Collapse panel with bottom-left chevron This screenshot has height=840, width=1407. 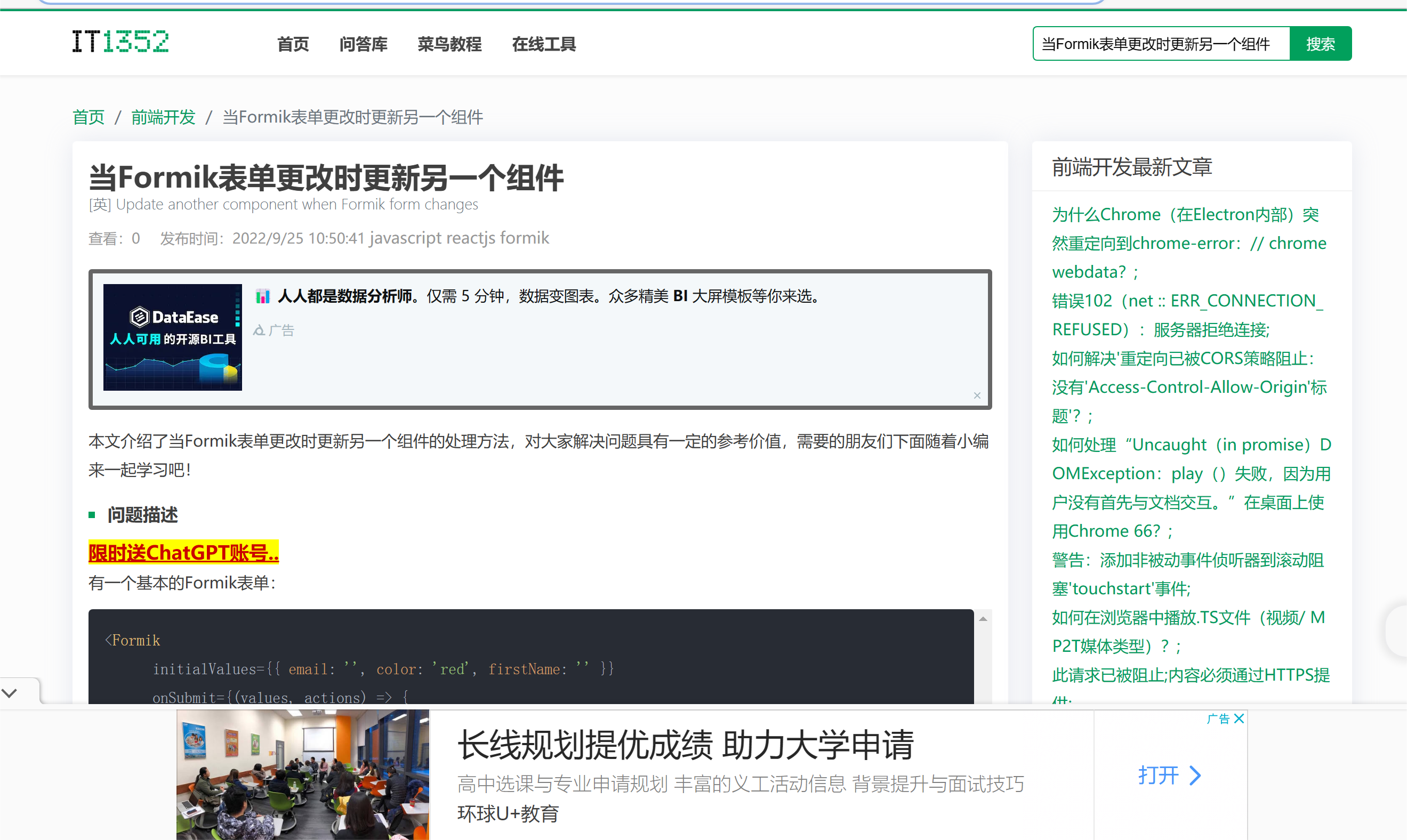tap(10, 693)
